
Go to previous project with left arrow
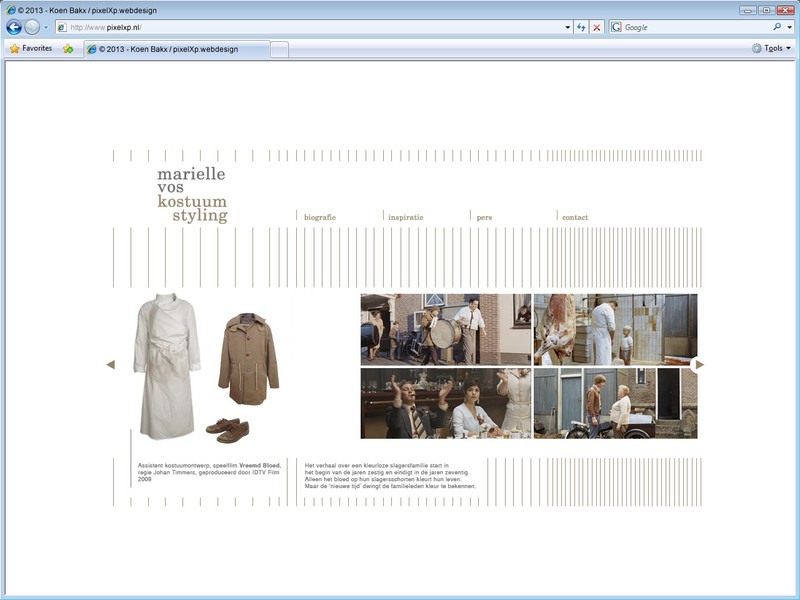pos(110,365)
